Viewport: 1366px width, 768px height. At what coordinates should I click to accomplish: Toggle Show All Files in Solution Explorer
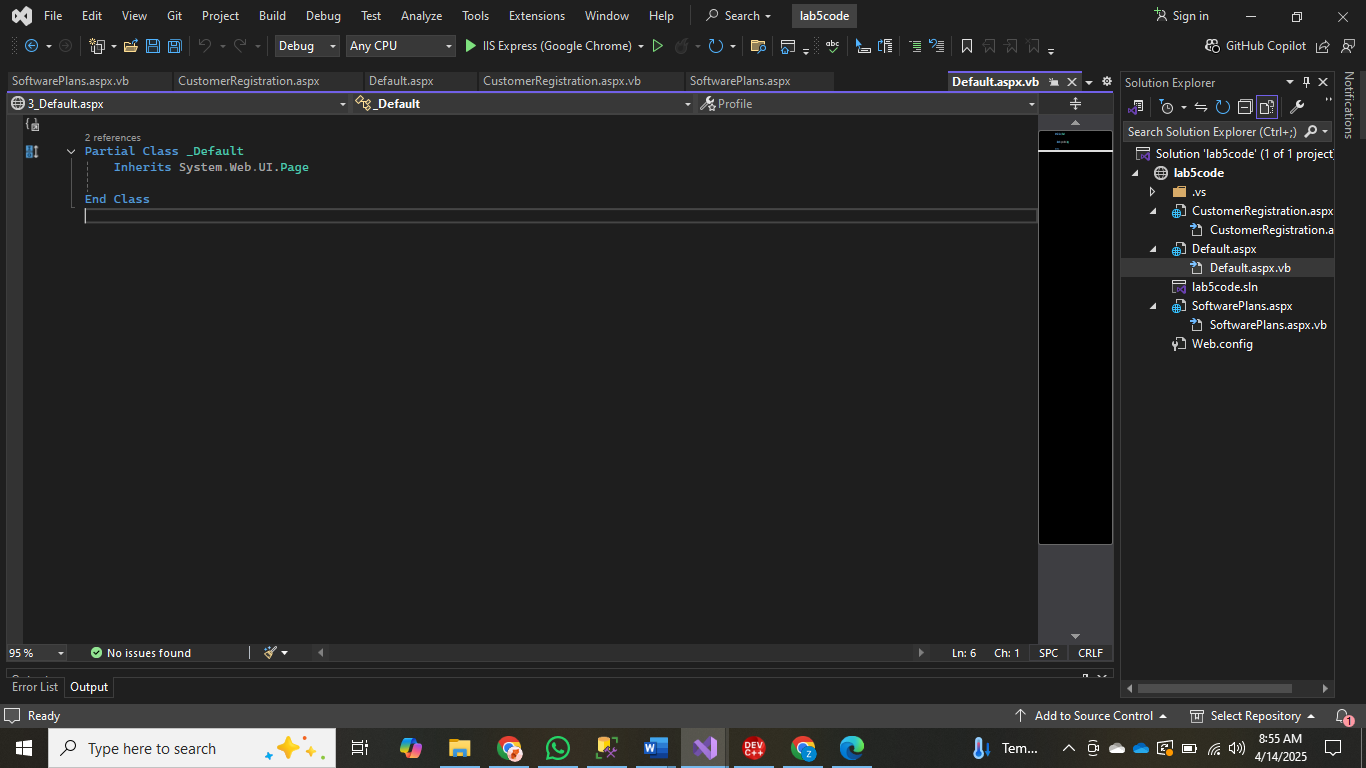[1267, 107]
